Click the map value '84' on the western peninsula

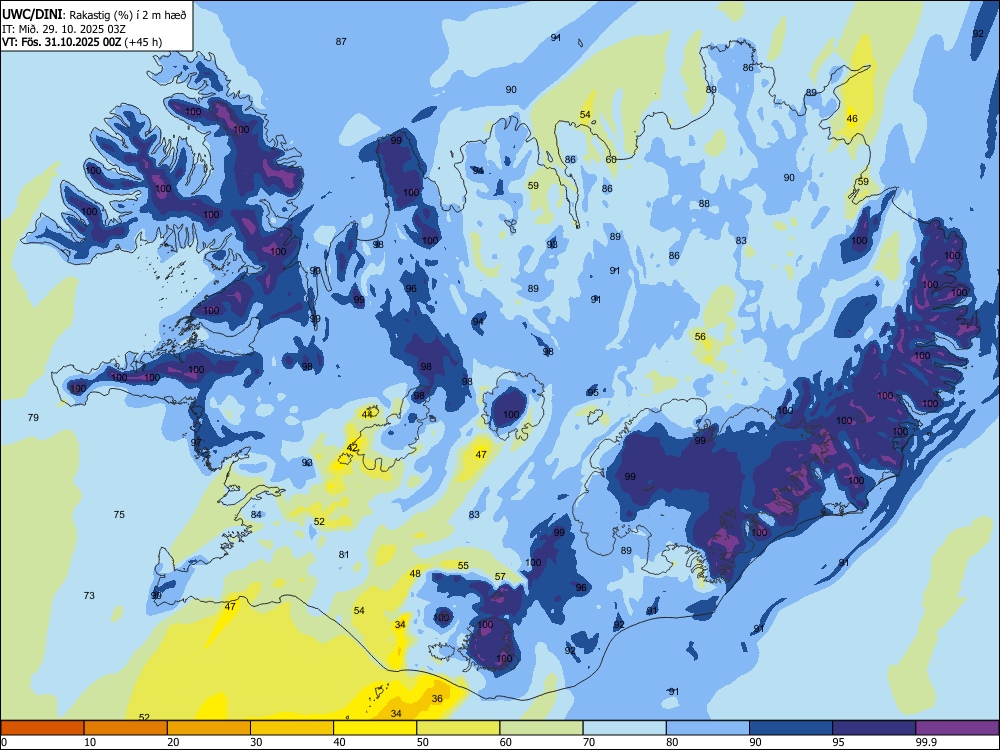[256, 515]
